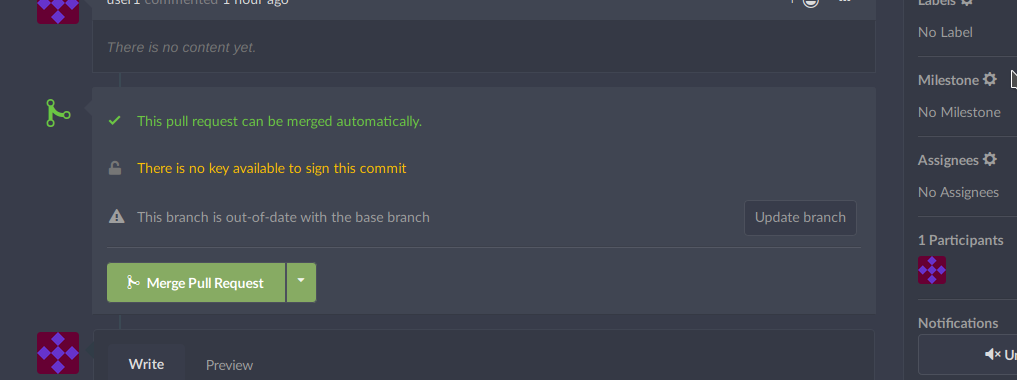Click the user avatar beside comment editor

(x=58, y=353)
